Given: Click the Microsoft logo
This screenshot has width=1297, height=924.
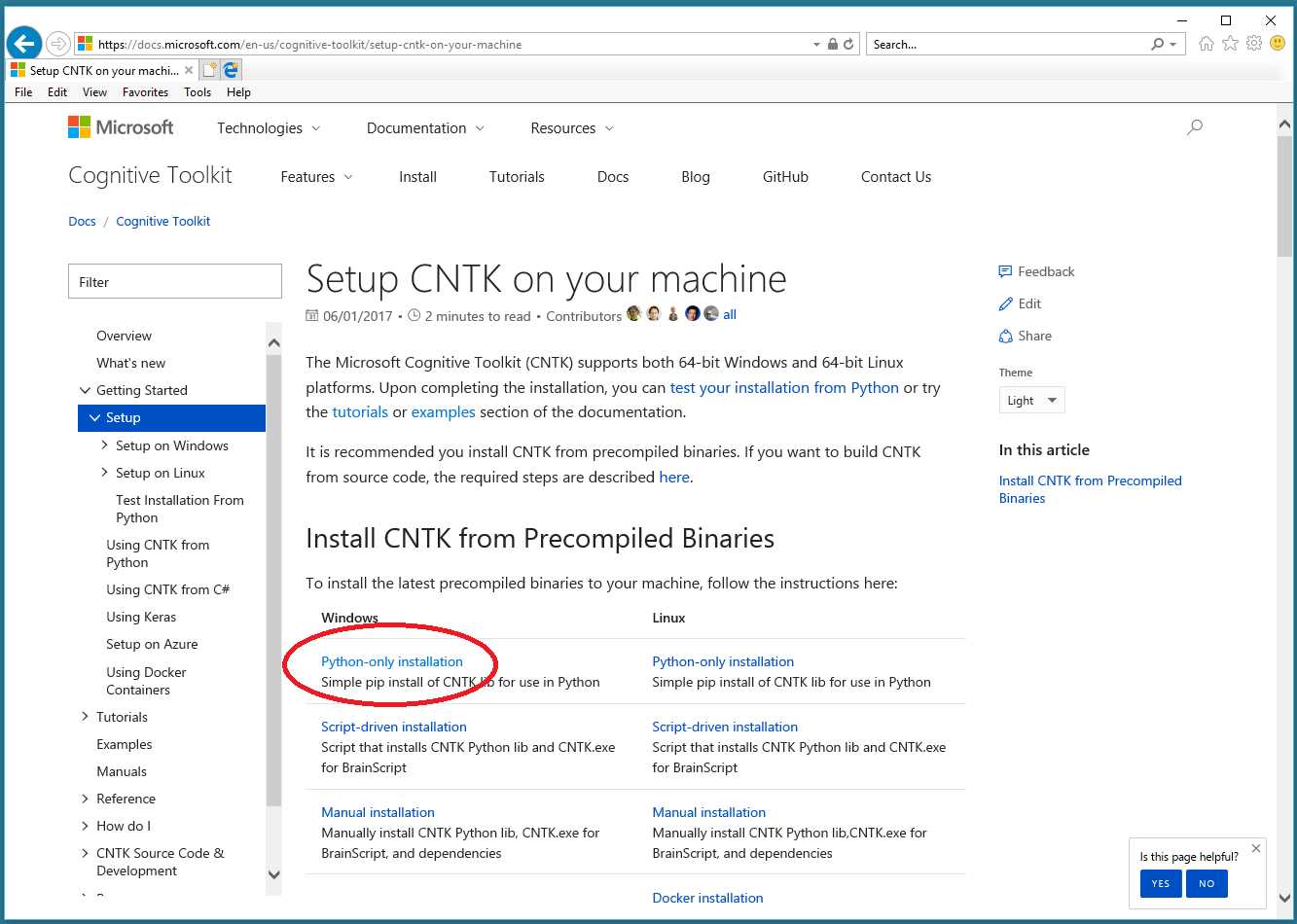Looking at the screenshot, I should pyautogui.click(x=121, y=127).
